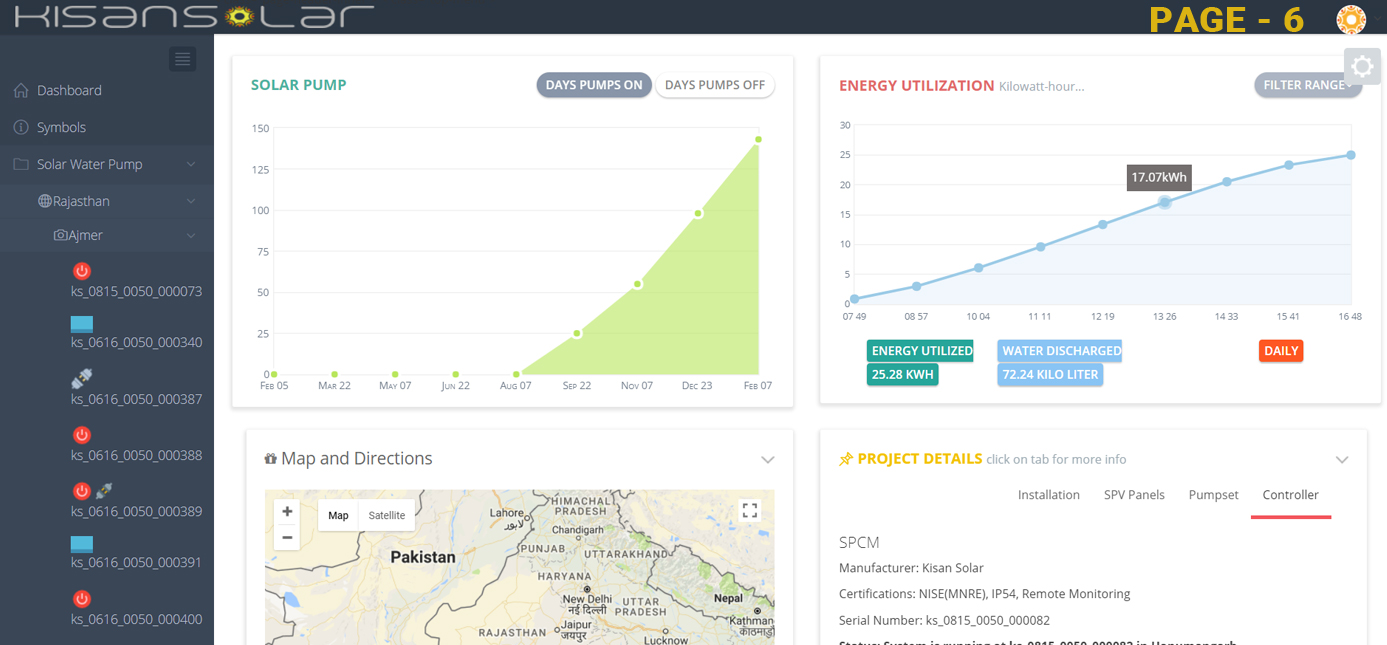Click the user avatar icon at top right
1387x645 pixels.
(x=1350, y=19)
